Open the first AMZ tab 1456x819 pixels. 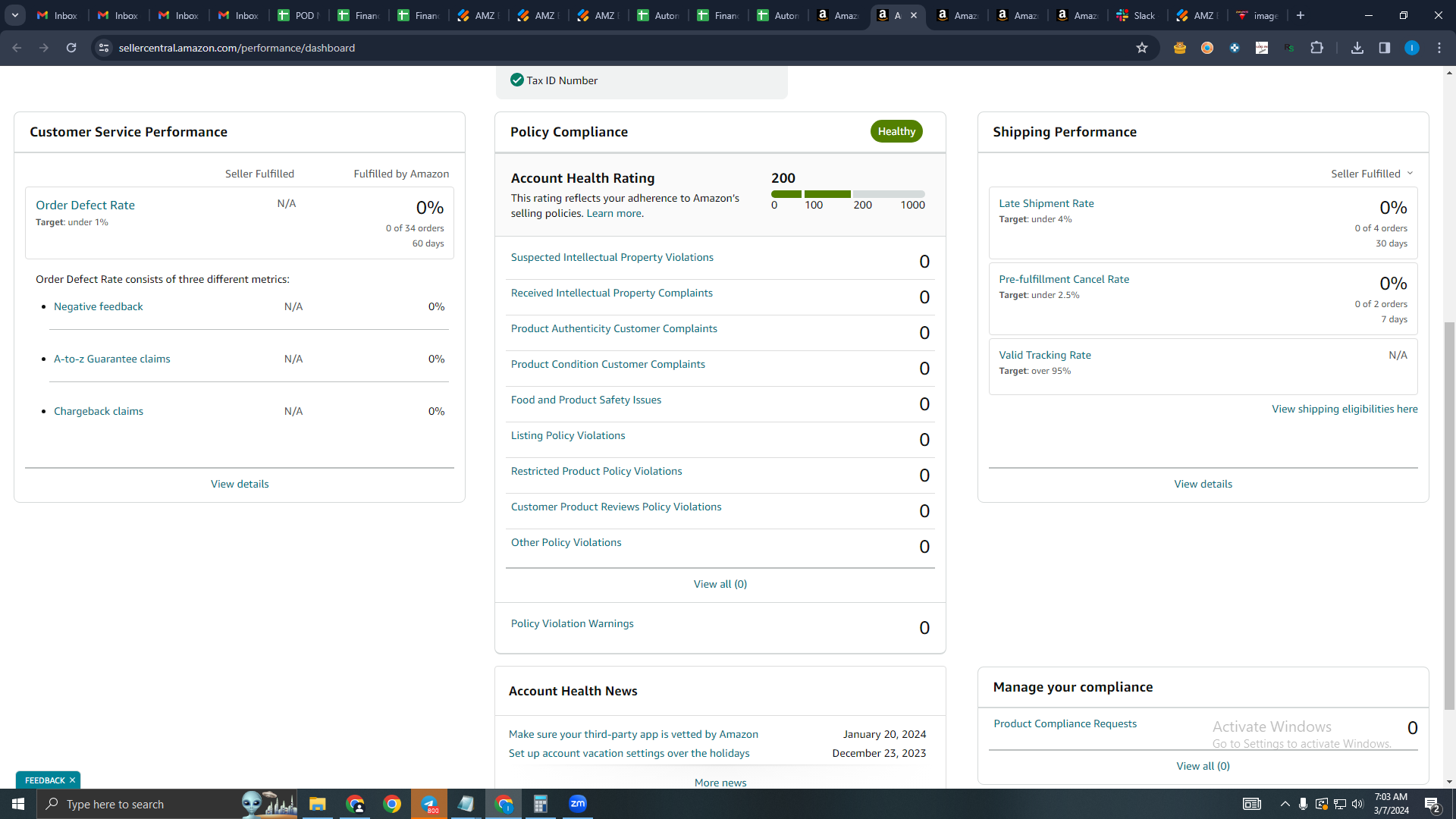click(478, 15)
